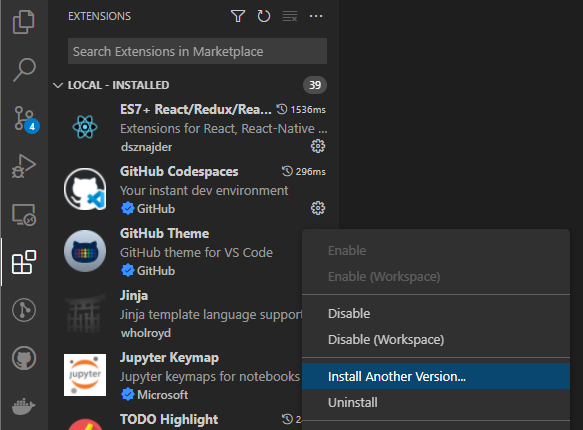Screen dimensions: 583x430
Task: Click publisher name wholroyd
Action: pos(145,333)
